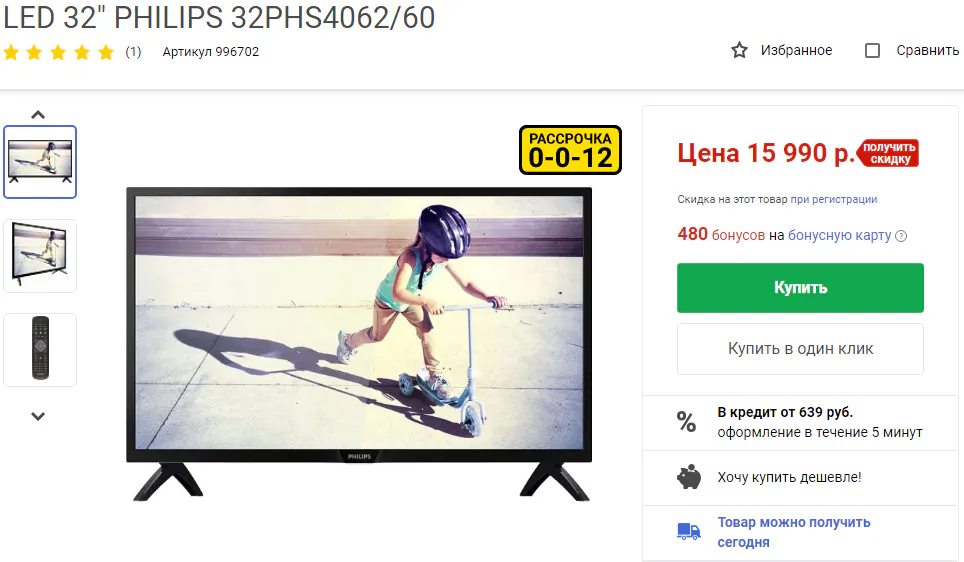Screen dimensions: 964x562
Task: Click the Избранное star icon
Action: click(739, 50)
